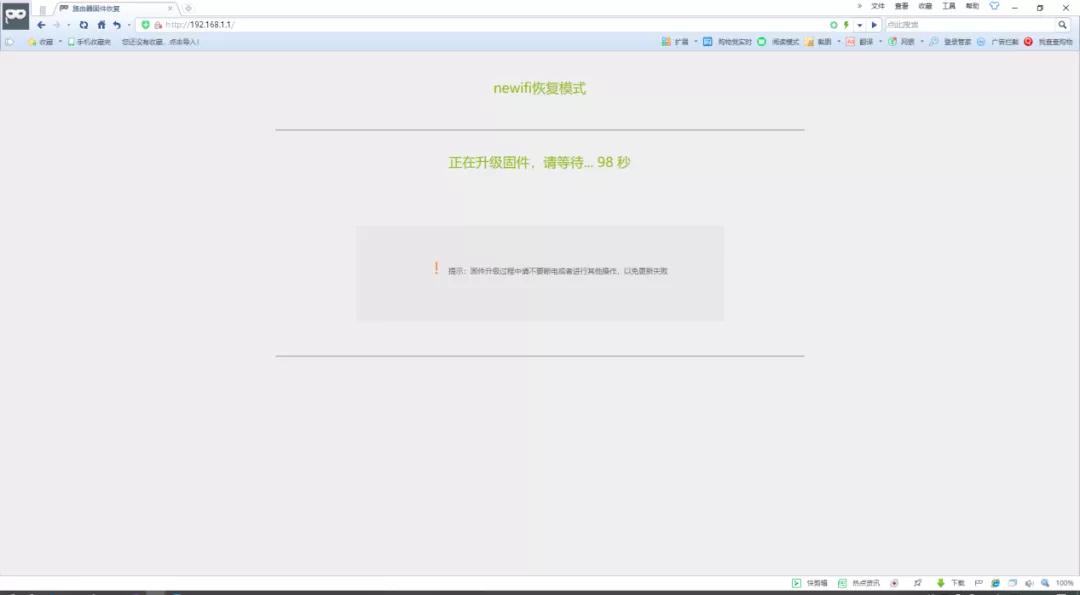Open the history dropdown beside the forward arrow
Screen dimensions: 1080x595
pos(68,25)
